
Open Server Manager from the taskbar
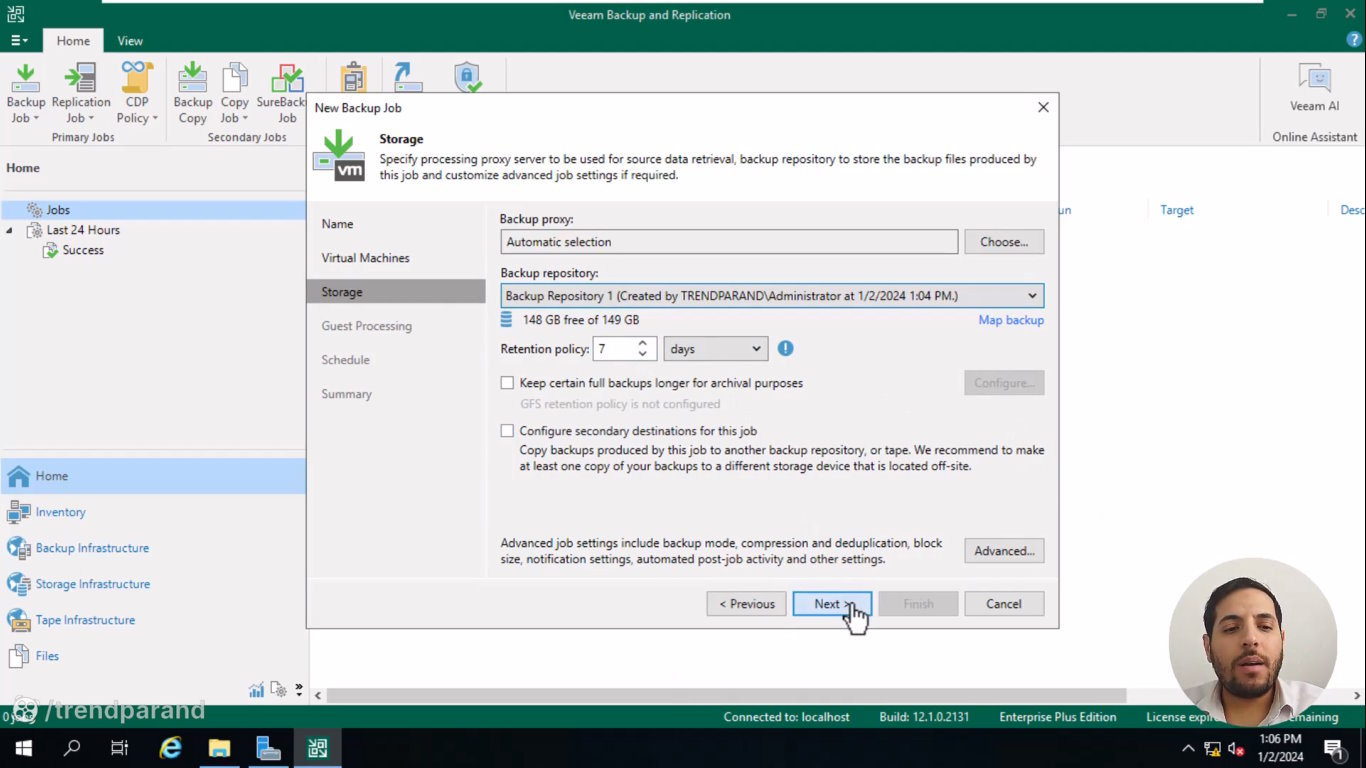(268, 748)
